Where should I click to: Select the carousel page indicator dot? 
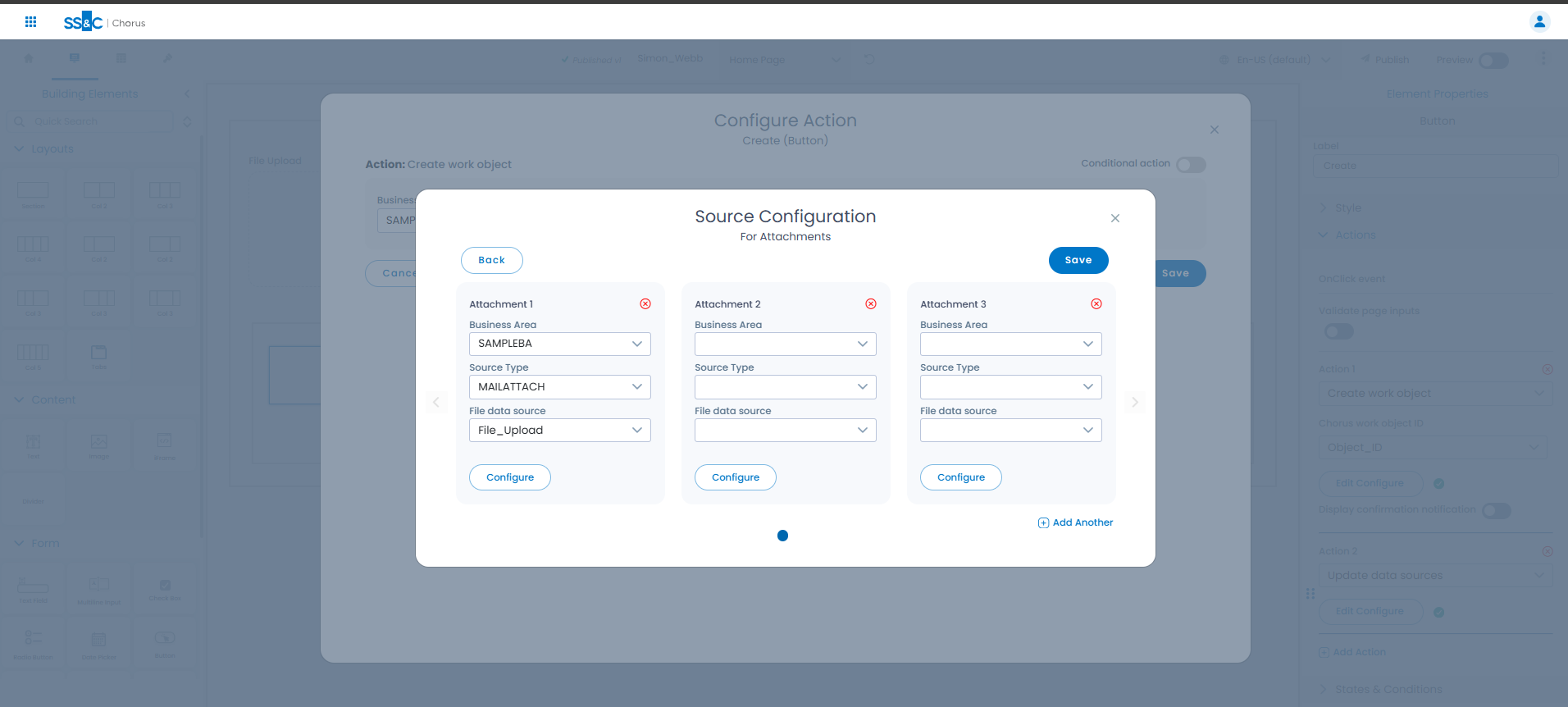point(782,536)
